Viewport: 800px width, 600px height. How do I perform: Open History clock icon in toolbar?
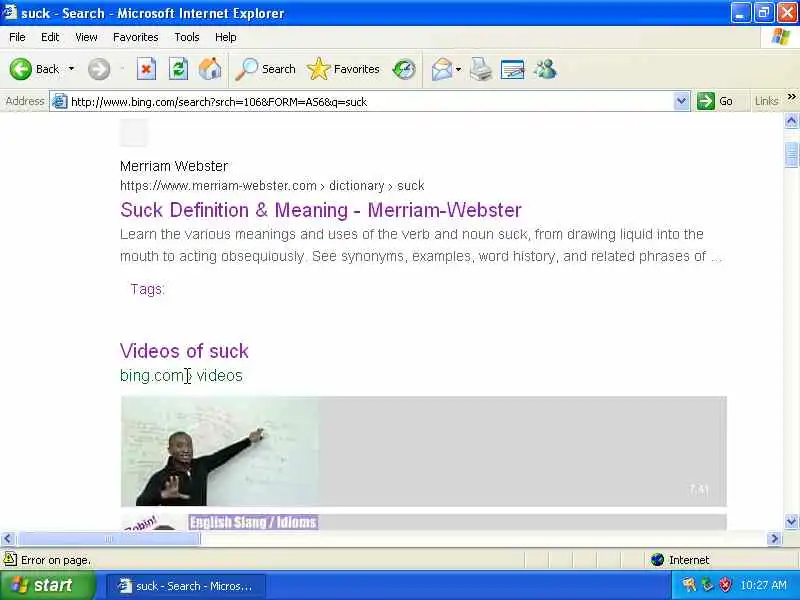404,69
